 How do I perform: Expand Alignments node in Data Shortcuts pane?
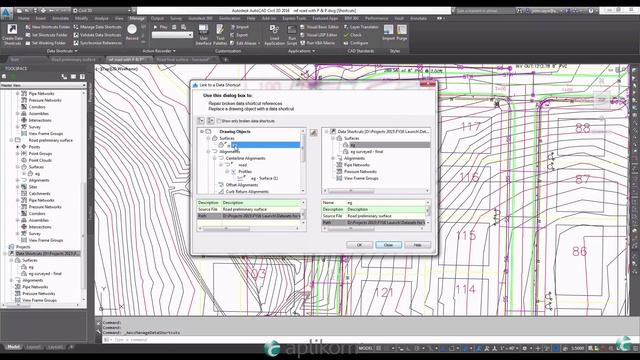pyautogui.click(x=333, y=158)
